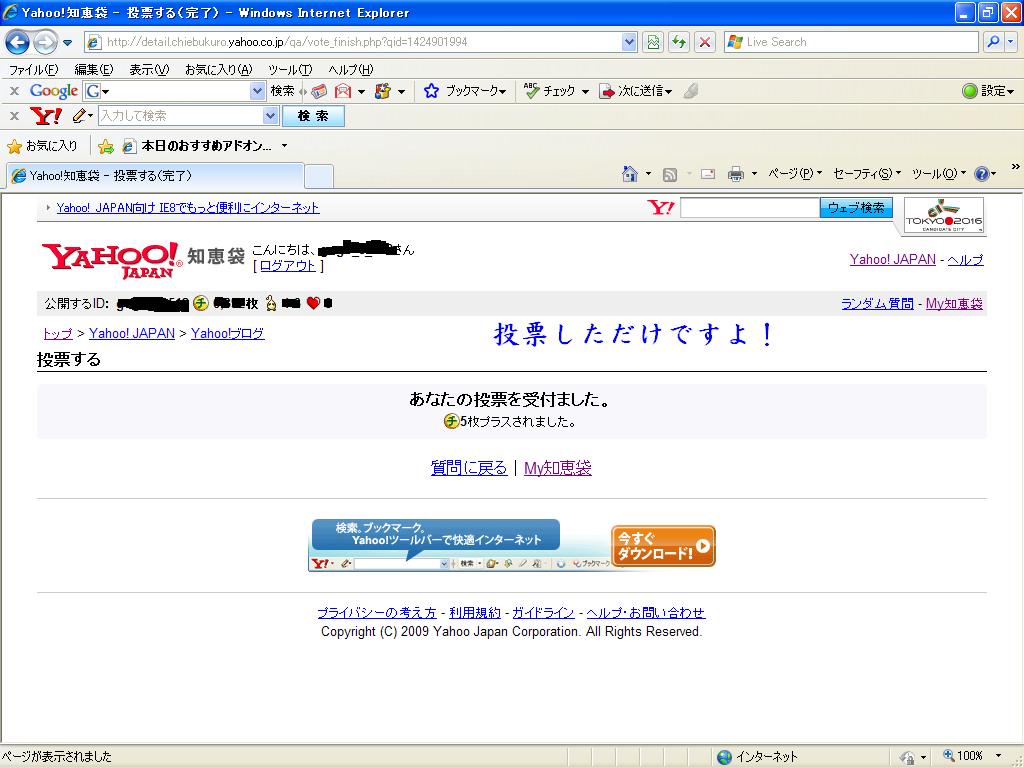The width and height of the screenshot is (1024, 768).
Task: Click the Google toolbar highlighter pen icon
Action: pos(691,91)
